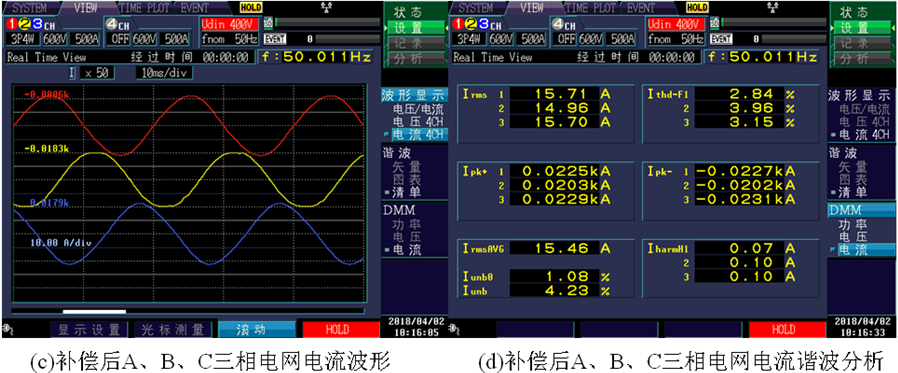The width and height of the screenshot is (898, 373).
Task: Click memory card icon next to Udin 400V on waveform screen
Action: click(267, 22)
